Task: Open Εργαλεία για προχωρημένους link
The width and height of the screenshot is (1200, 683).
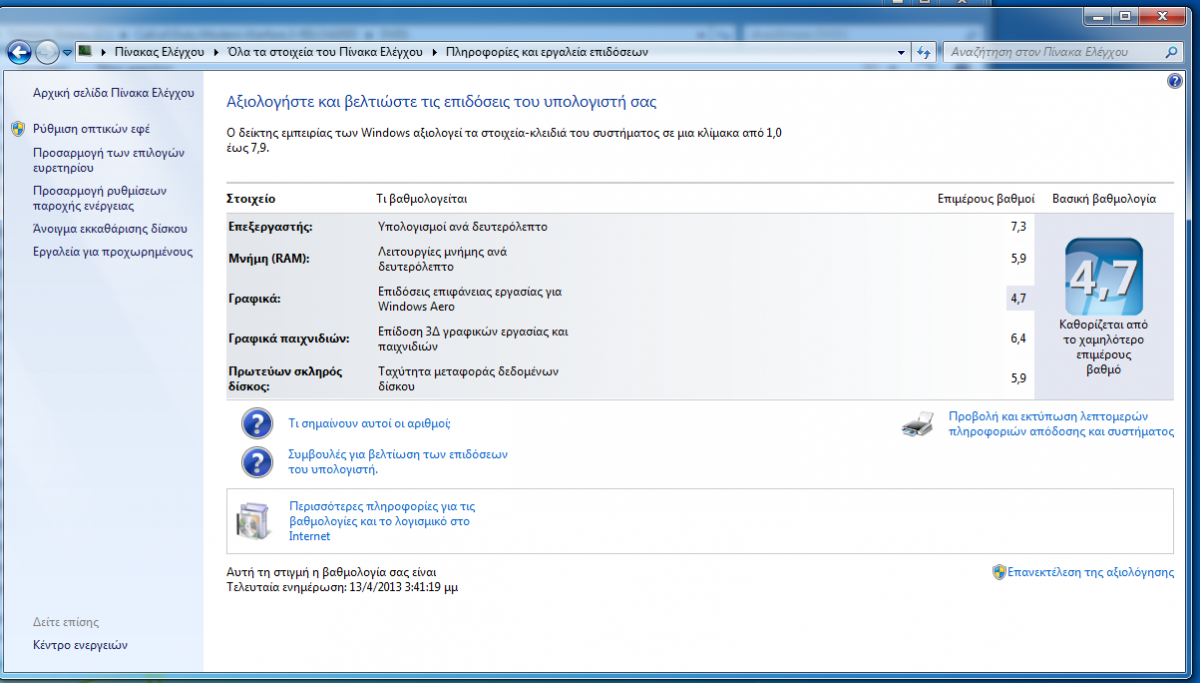Action: click(113, 251)
